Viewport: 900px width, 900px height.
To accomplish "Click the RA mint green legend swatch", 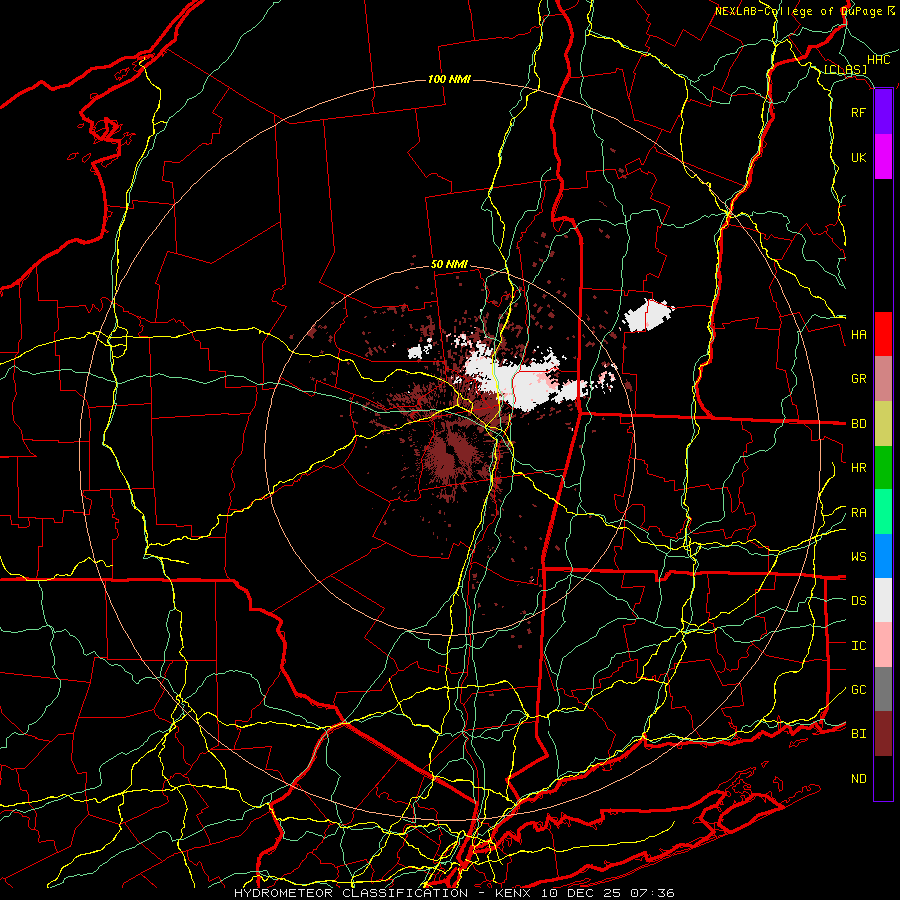I will (x=883, y=512).
